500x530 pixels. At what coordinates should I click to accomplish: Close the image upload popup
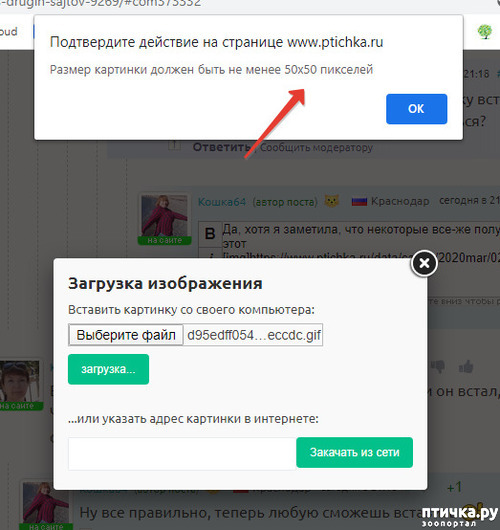[424, 263]
